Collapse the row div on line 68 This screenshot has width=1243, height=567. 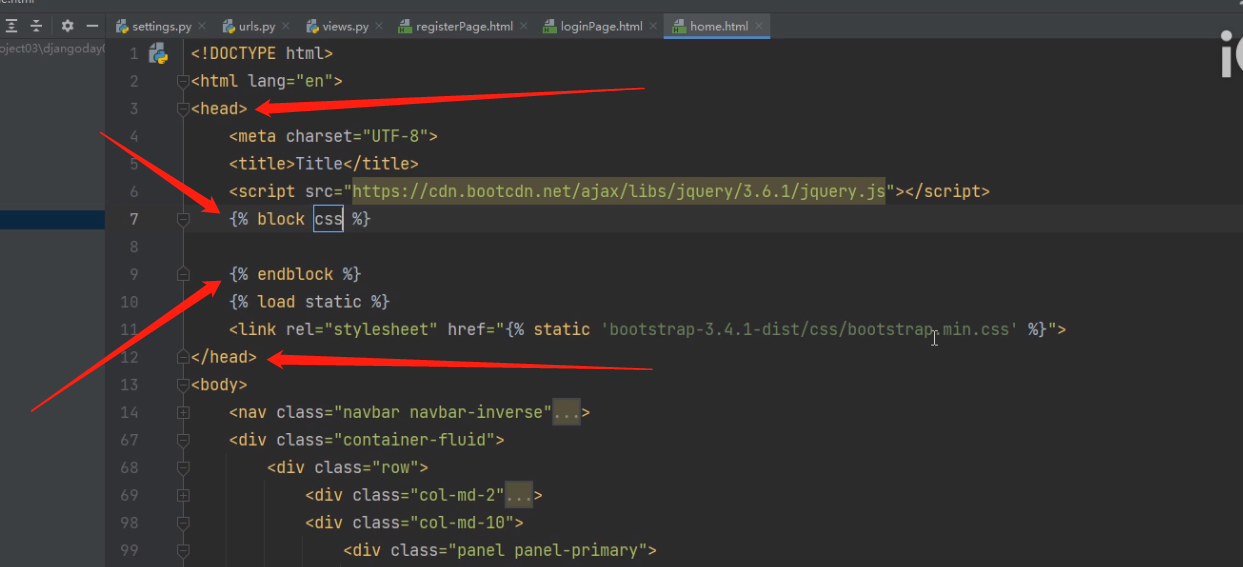coord(183,467)
